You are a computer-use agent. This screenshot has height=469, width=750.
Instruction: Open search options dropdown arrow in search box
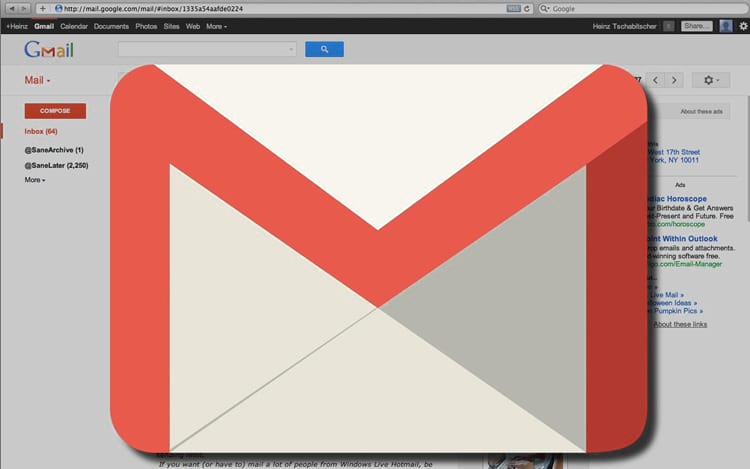(x=290, y=49)
